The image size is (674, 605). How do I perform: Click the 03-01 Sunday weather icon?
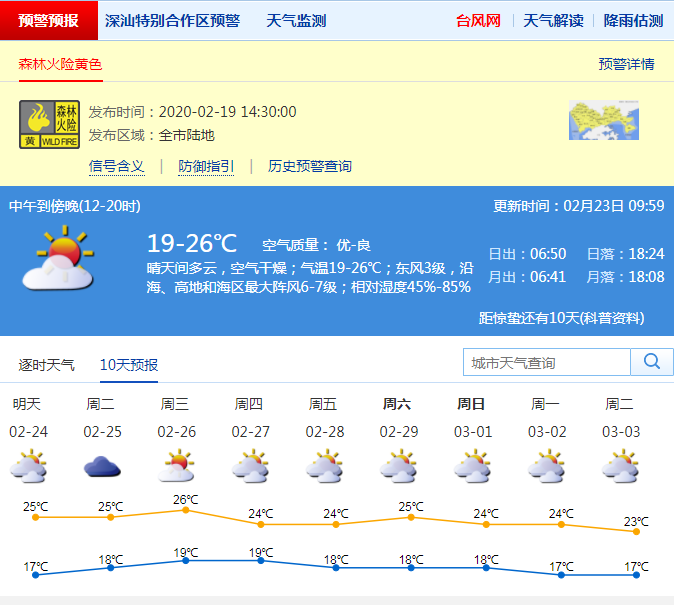point(472,466)
